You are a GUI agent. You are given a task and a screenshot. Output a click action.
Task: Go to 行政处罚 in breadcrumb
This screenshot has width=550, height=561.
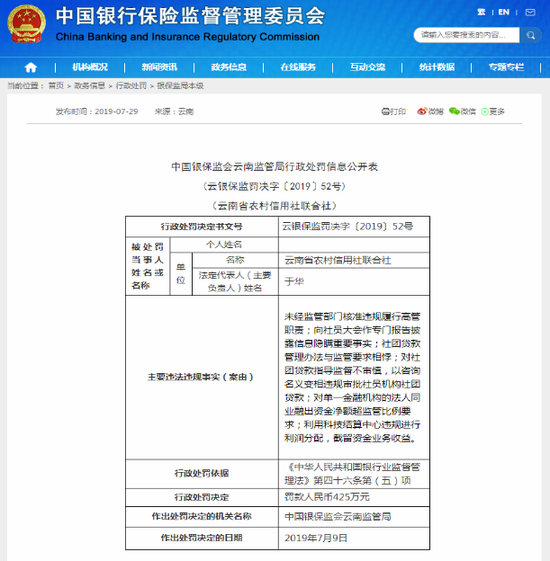[x=131, y=86]
